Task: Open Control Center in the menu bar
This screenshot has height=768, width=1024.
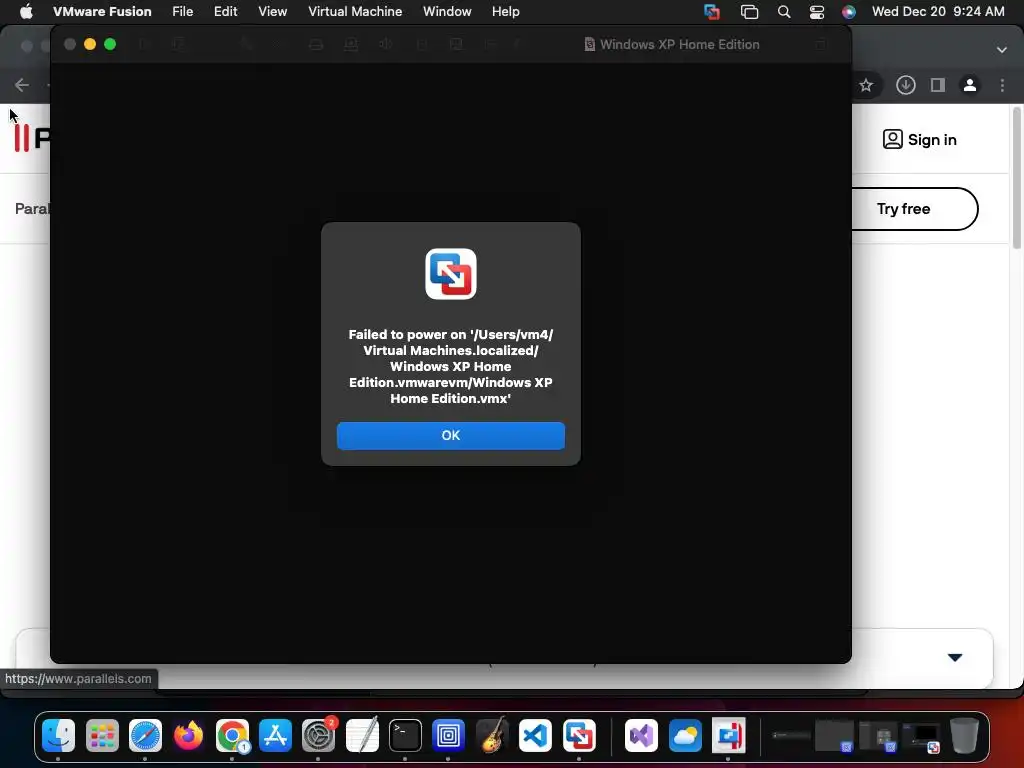Action: tap(816, 11)
